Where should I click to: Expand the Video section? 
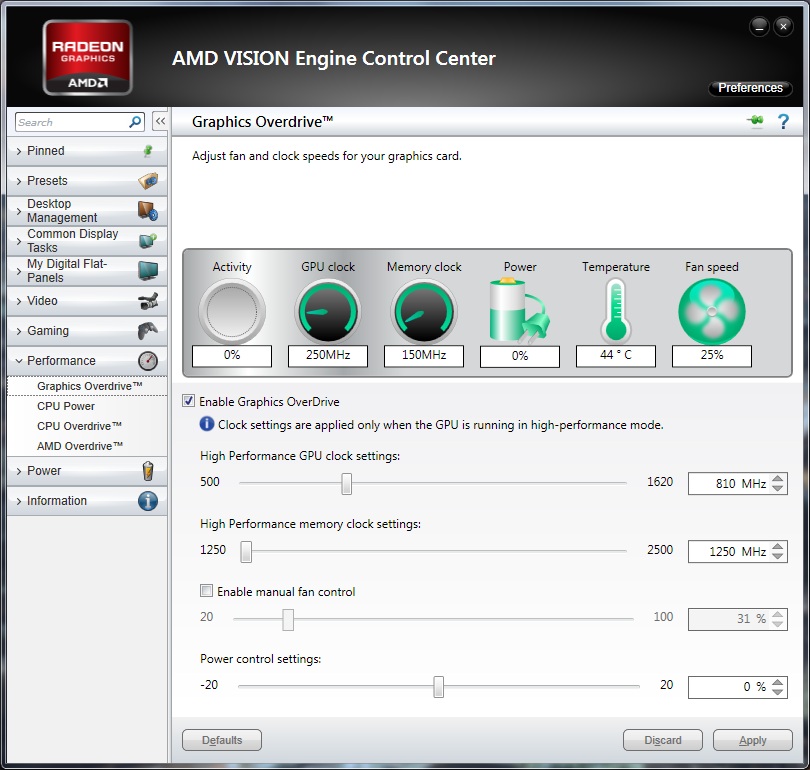87,301
